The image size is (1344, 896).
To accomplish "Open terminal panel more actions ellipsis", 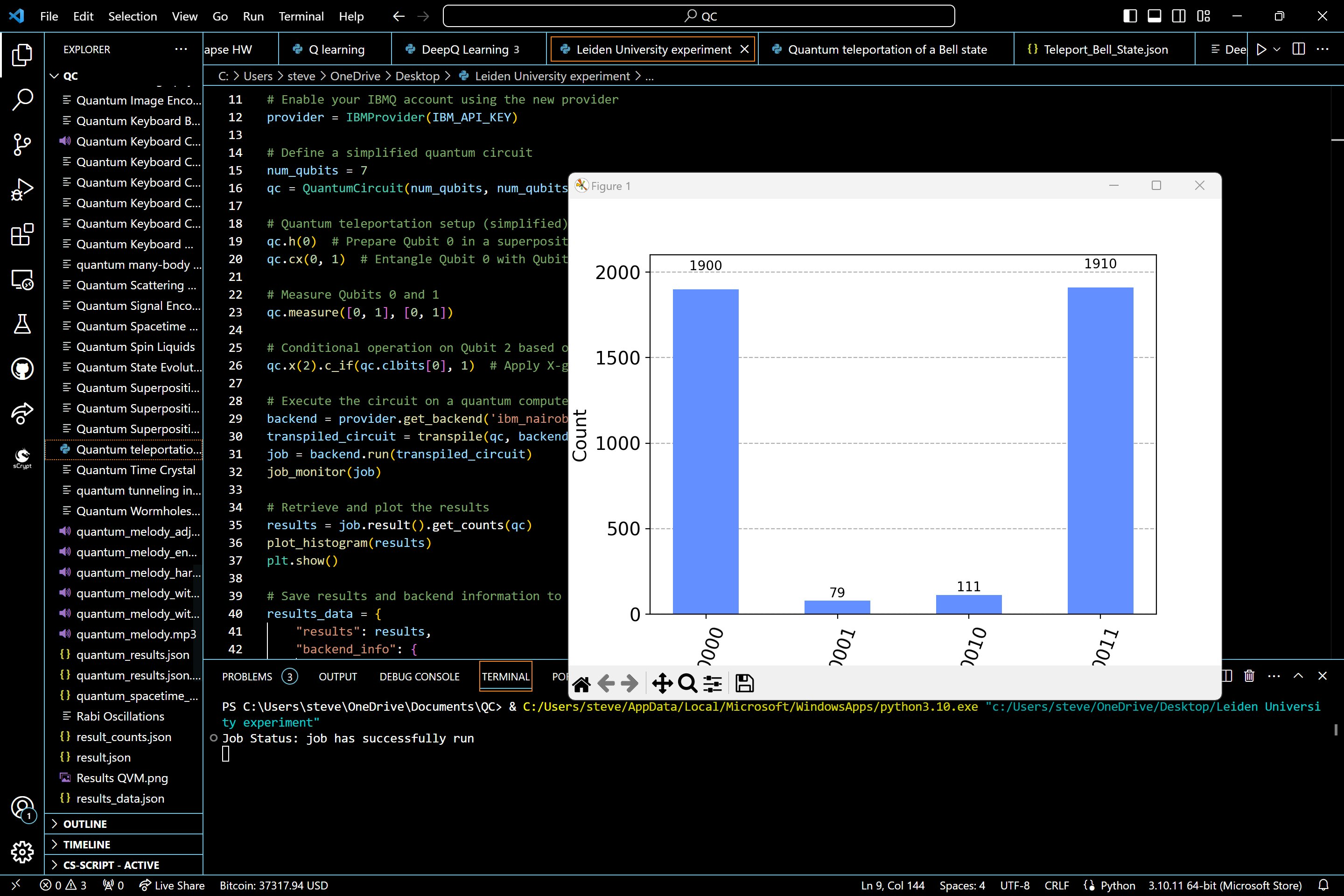I will [1274, 676].
